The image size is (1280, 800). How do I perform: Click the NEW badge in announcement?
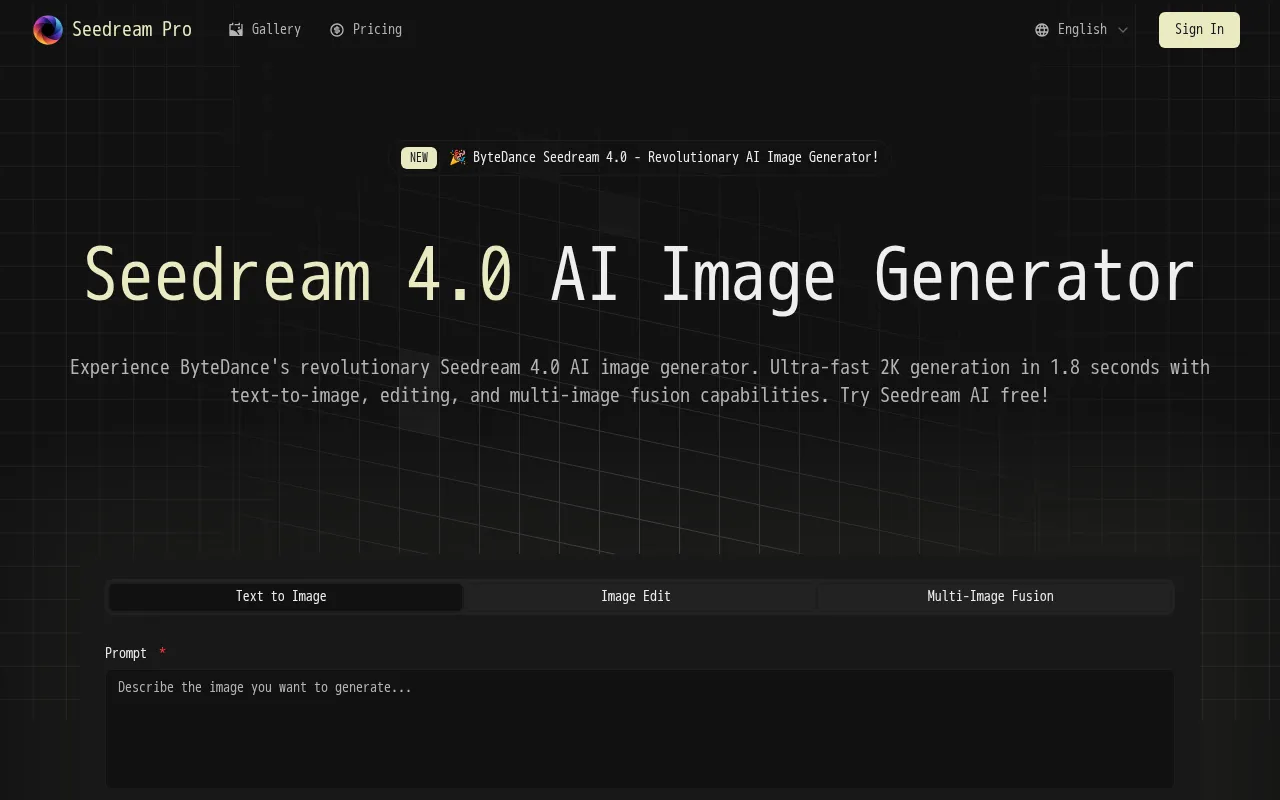[419, 158]
